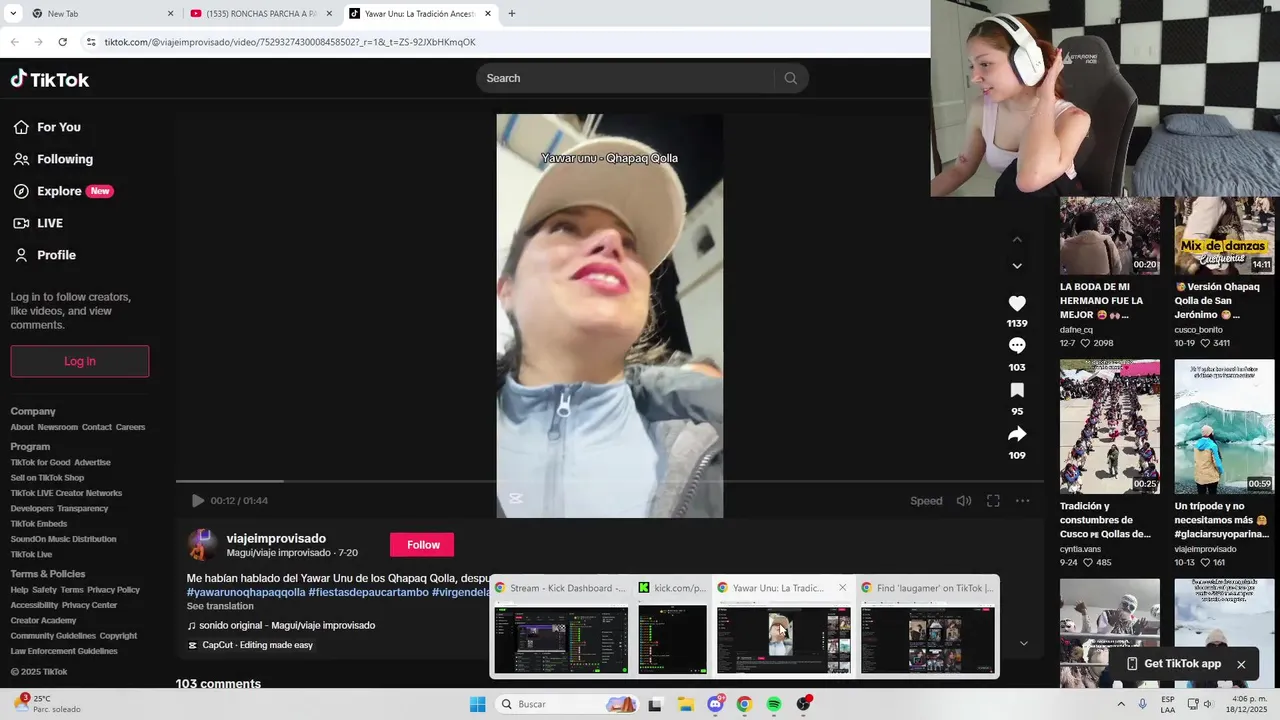
Task: Open Discord from taskbar
Action: point(715,704)
